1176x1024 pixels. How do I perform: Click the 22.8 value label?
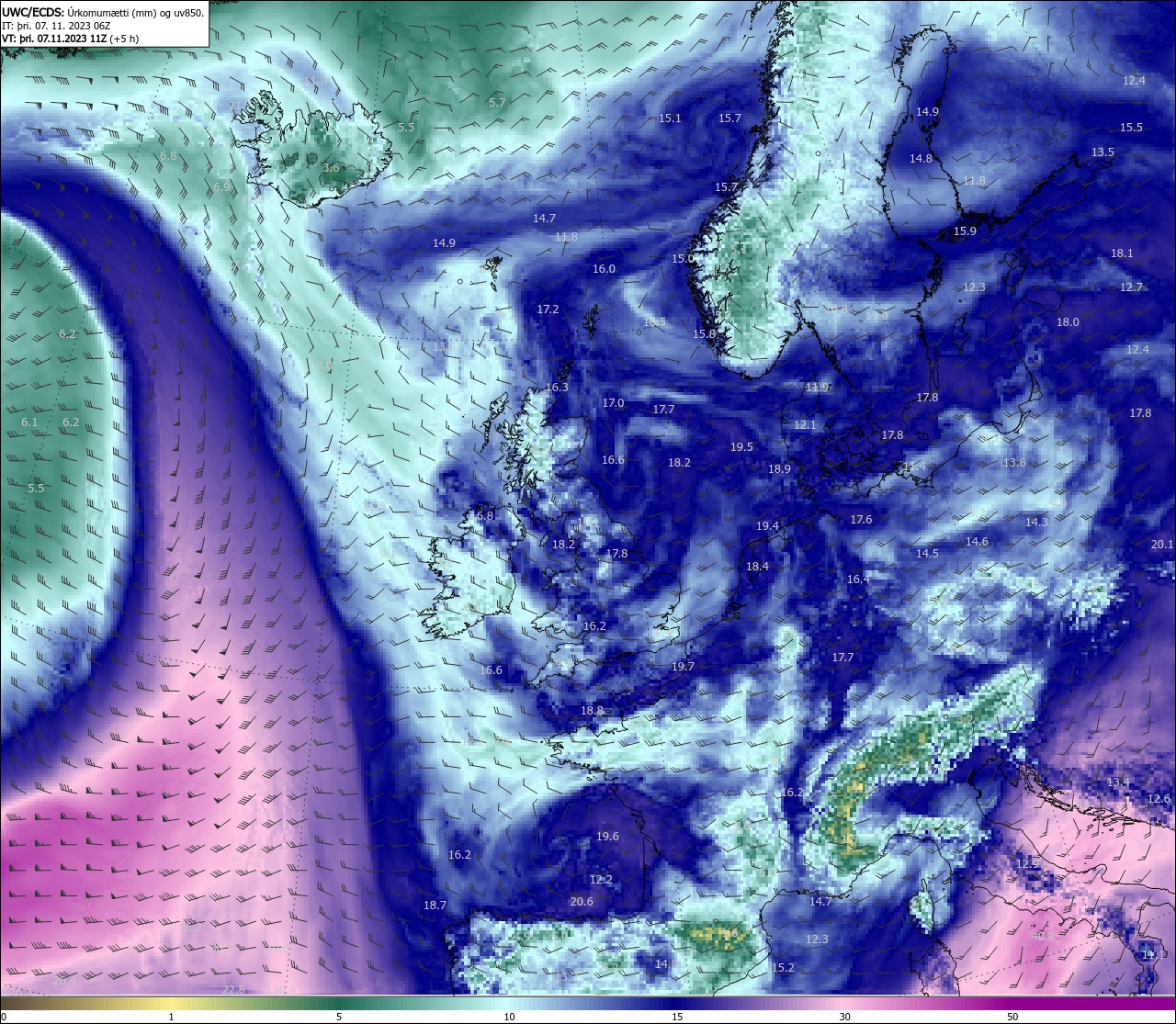pyautogui.click(x=234, y=989)
